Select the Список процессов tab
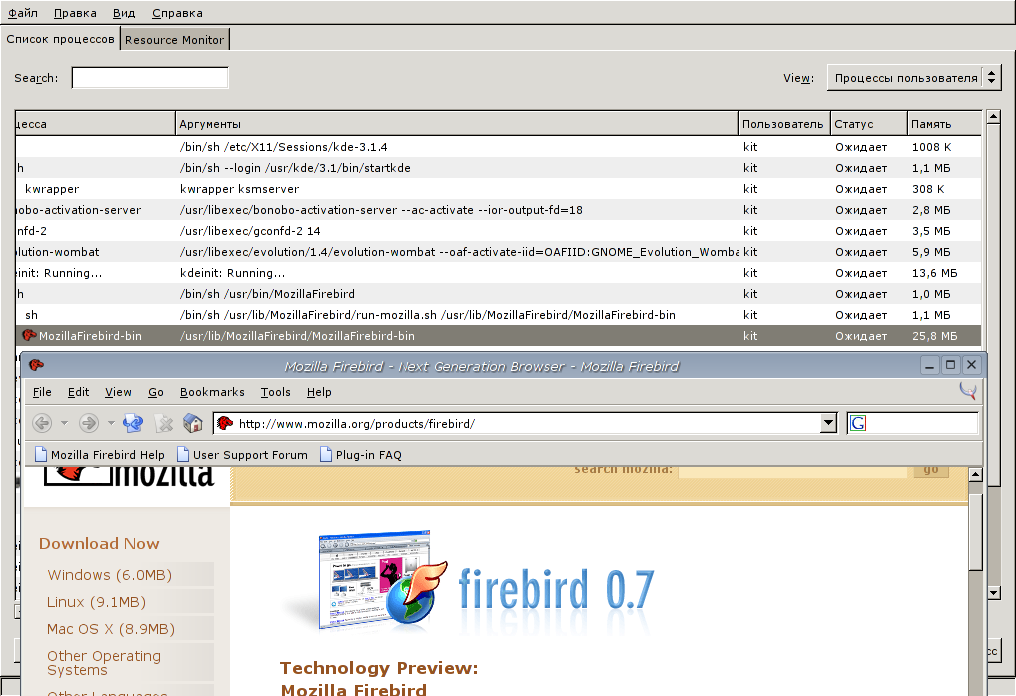The width and height of the screenshot is (1016, 696). (60, 39)
